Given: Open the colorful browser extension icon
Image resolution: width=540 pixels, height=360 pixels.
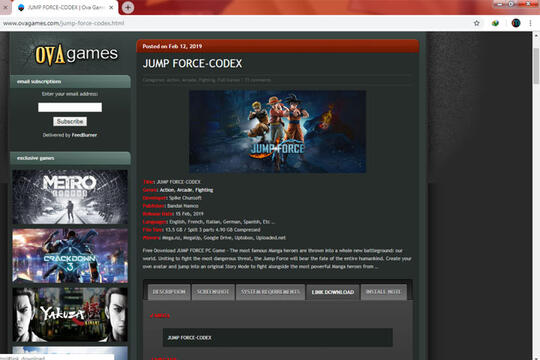Looking at the screenshot, I should 495,23.
